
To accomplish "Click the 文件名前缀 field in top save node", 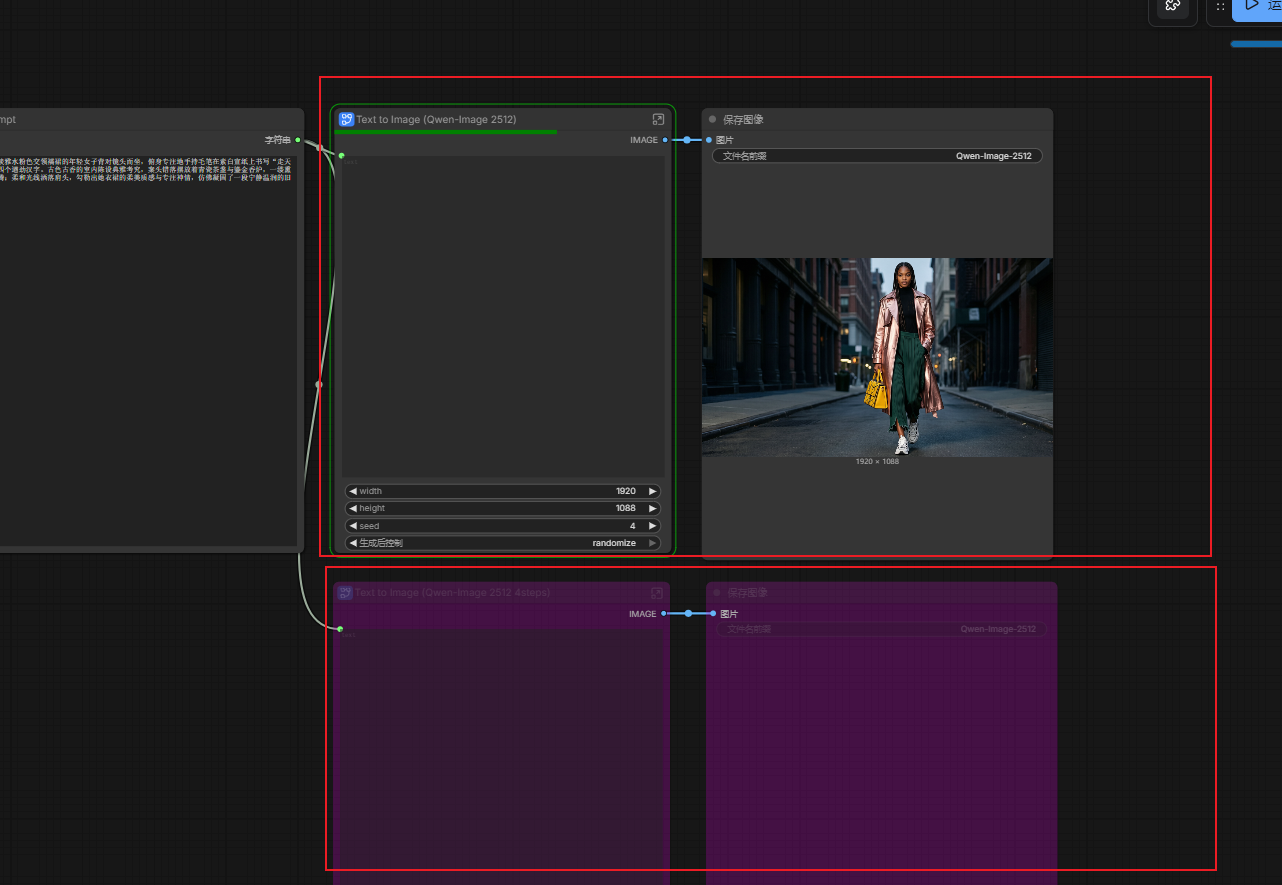I will (877, 156).
